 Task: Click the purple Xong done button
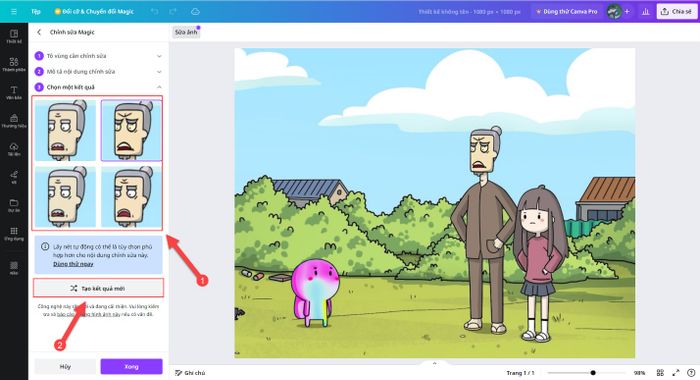(x=131, y=367)
